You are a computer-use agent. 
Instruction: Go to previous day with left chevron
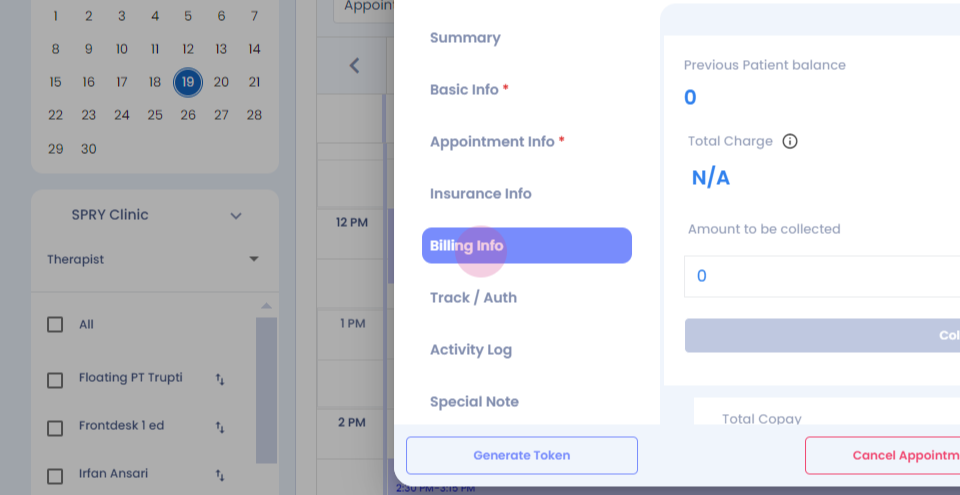click(x=354, y=66)
